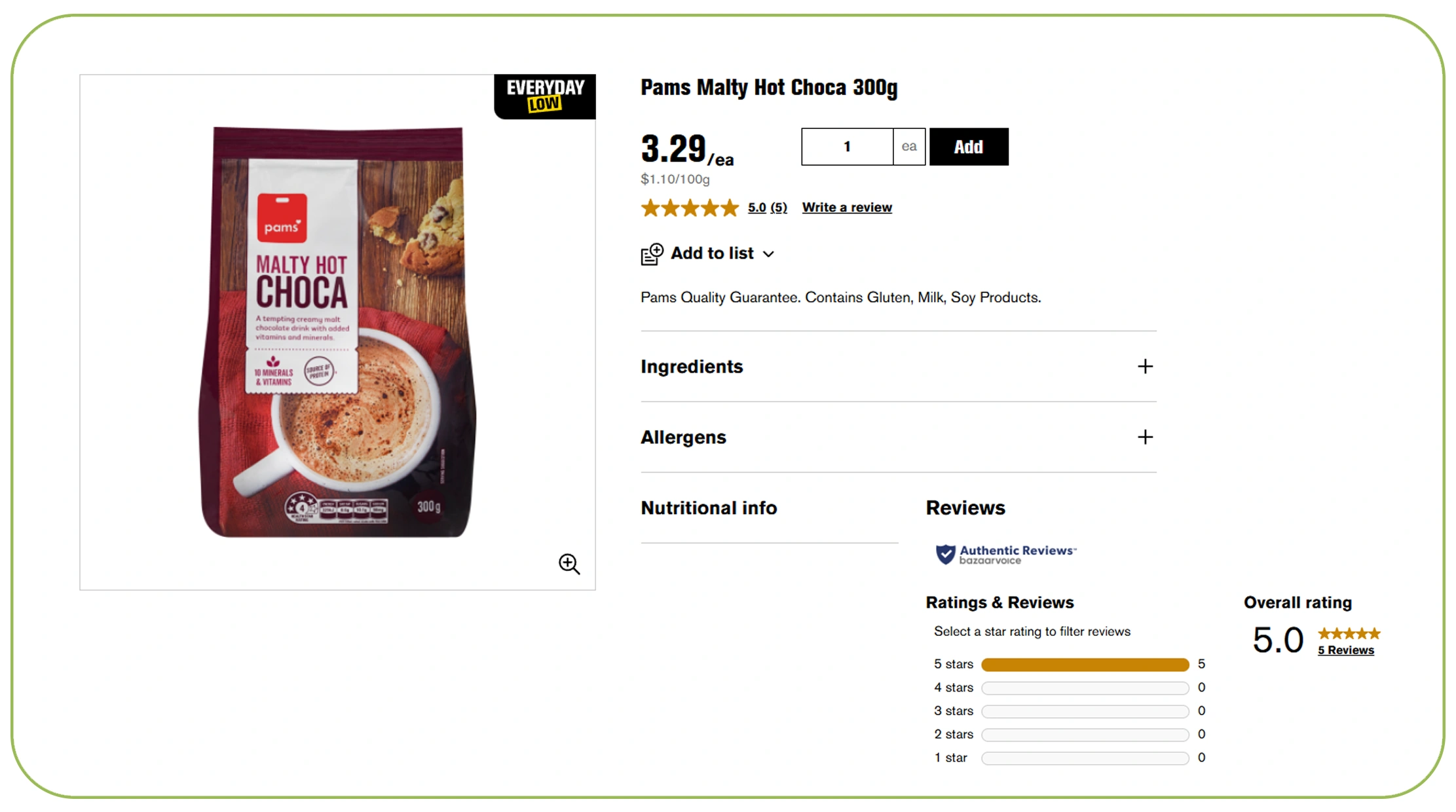
Task: Open the Add to list dropdown chevron
Action: point(769,254)
